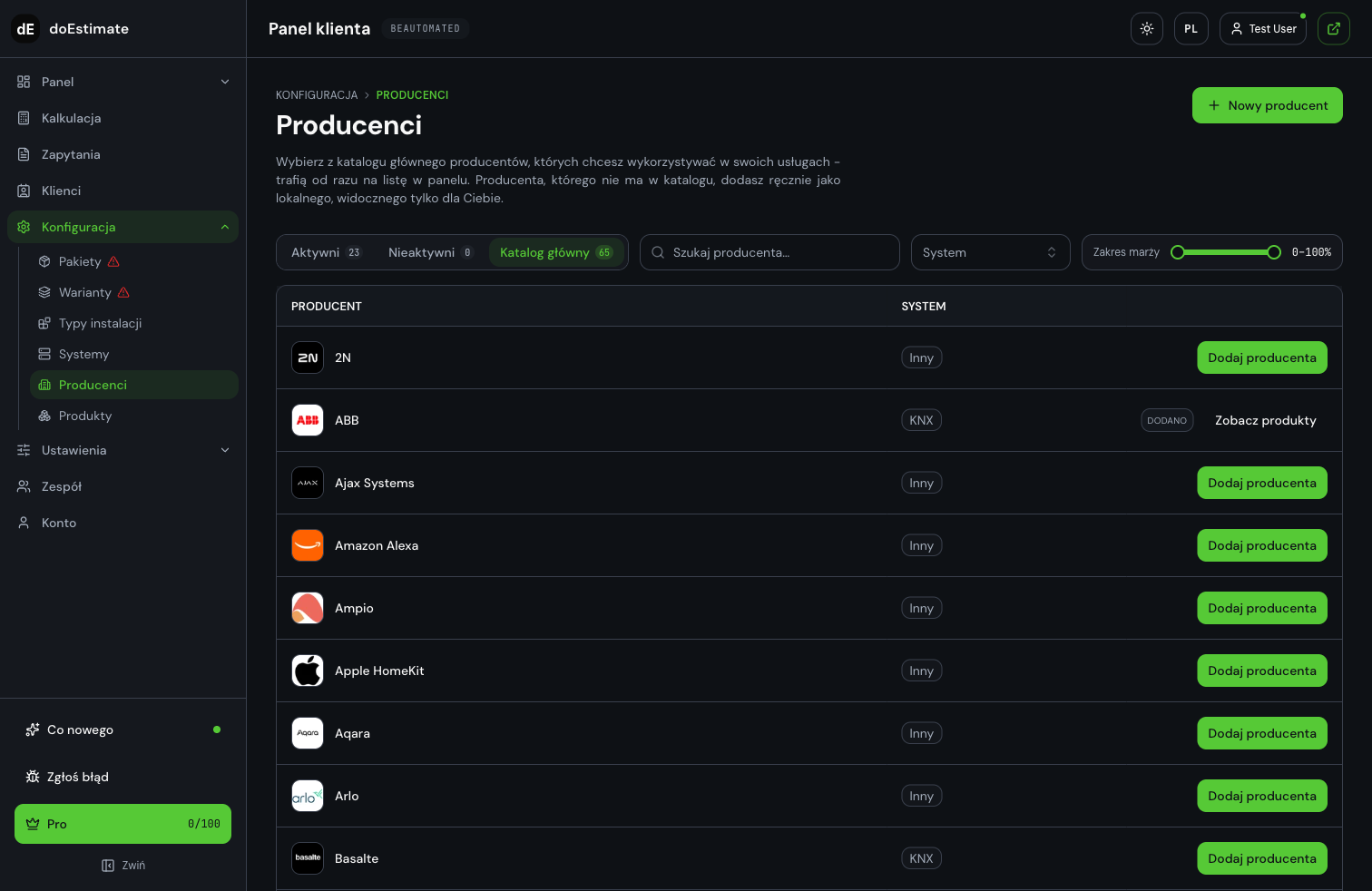The width and height of the screenshot is (1372, 891).
Task: Click the search magnifier icon
Action: pyautogui.click(x=658, y=252)
